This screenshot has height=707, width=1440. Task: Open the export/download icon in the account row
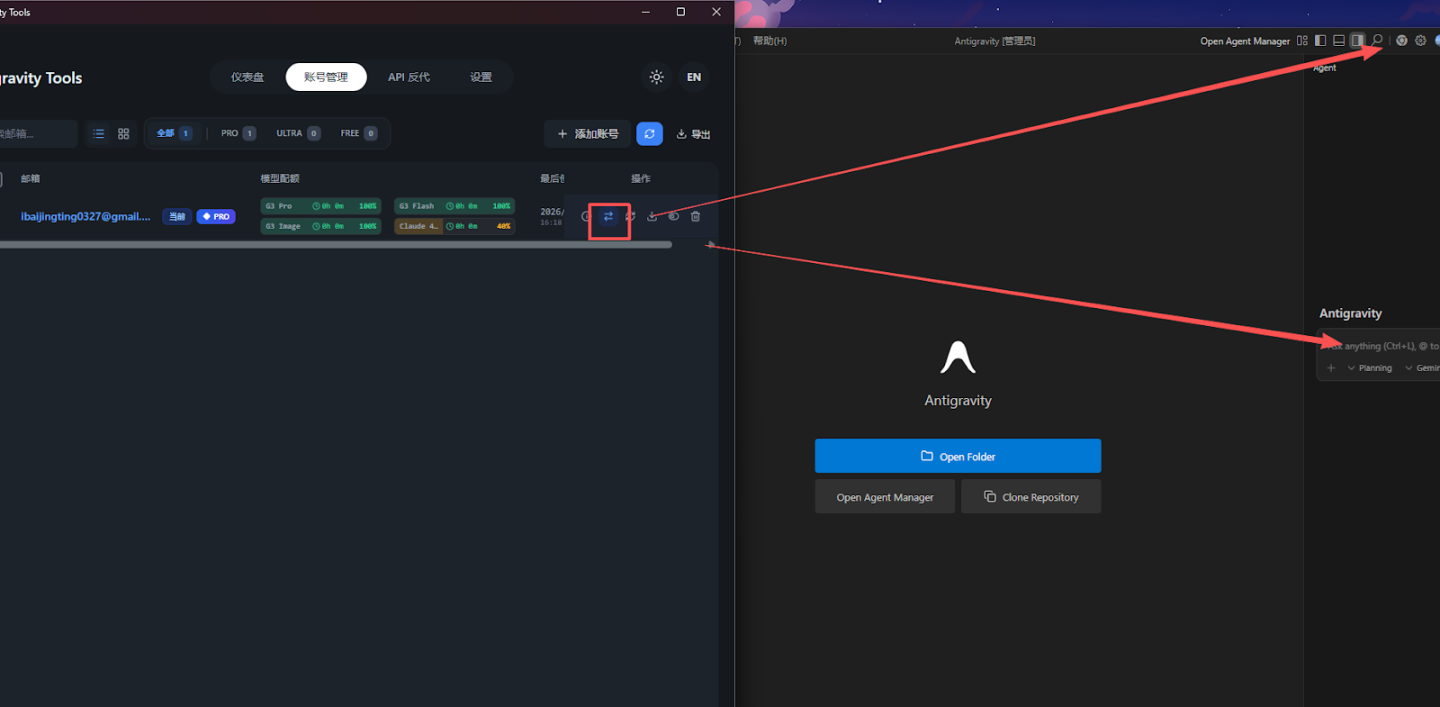(x=652, y=216)
